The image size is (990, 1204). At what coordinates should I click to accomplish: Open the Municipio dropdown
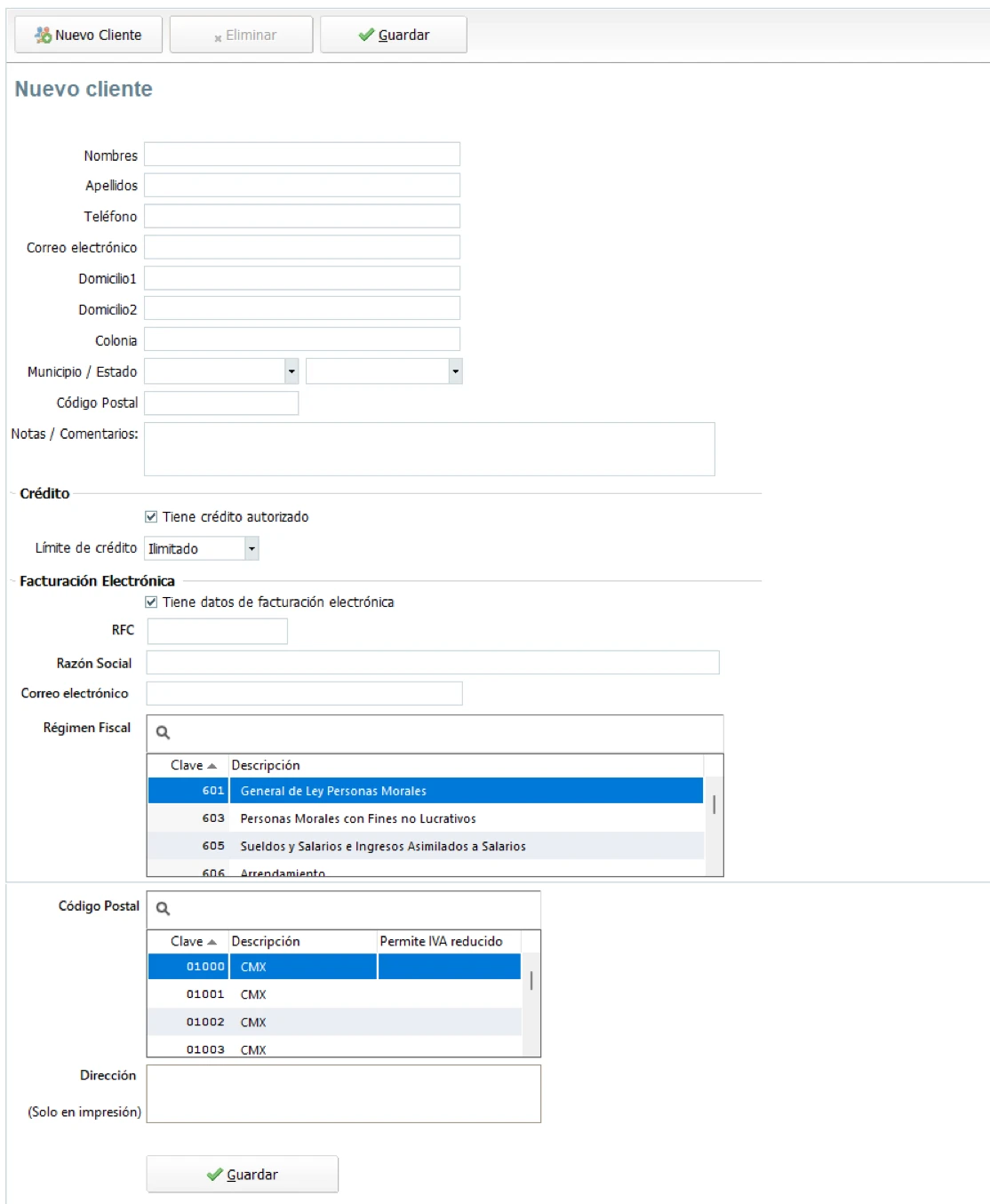coord(291,371)
